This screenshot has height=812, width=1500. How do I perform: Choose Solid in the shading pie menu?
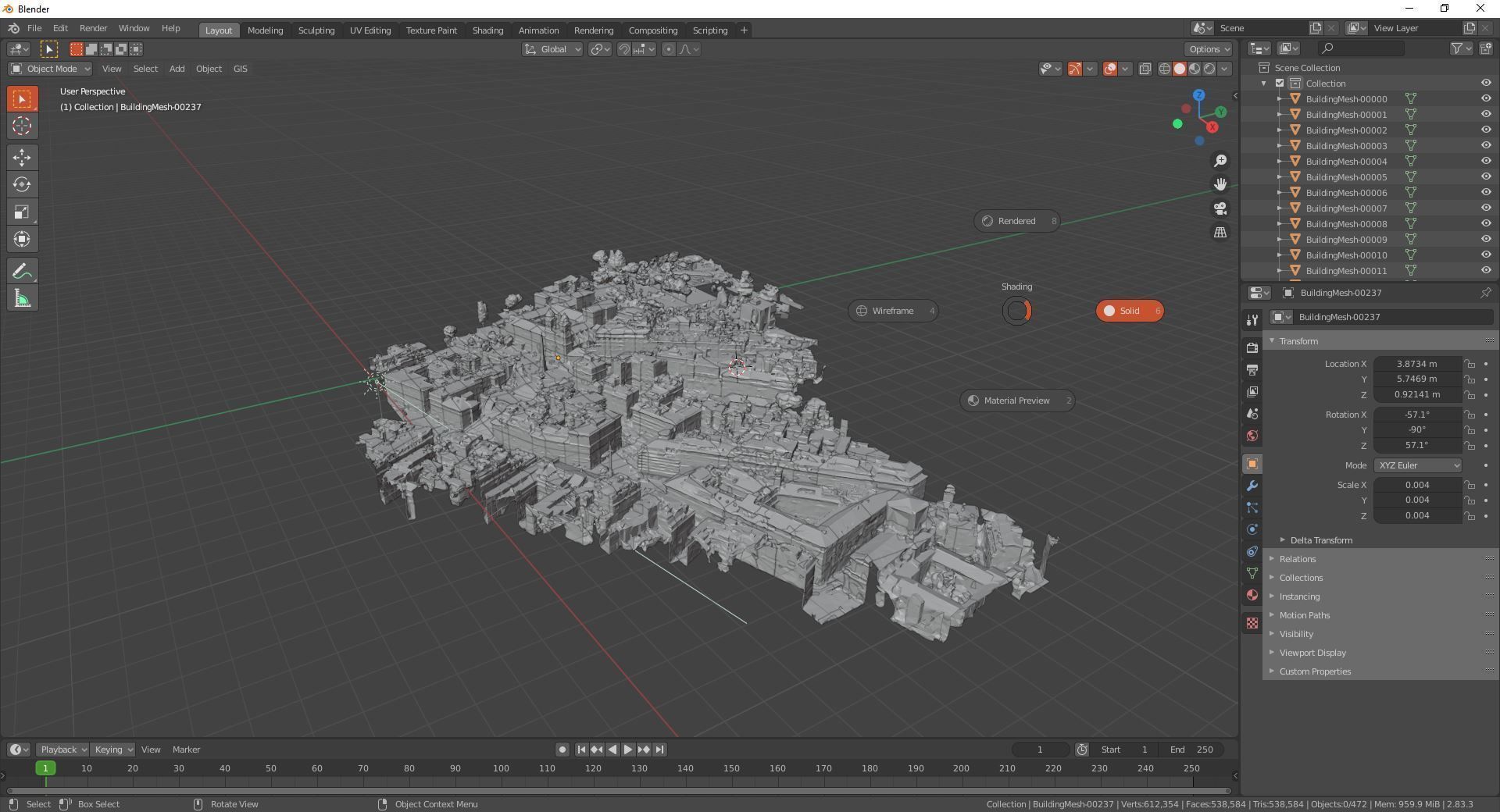click(1130, 311)
